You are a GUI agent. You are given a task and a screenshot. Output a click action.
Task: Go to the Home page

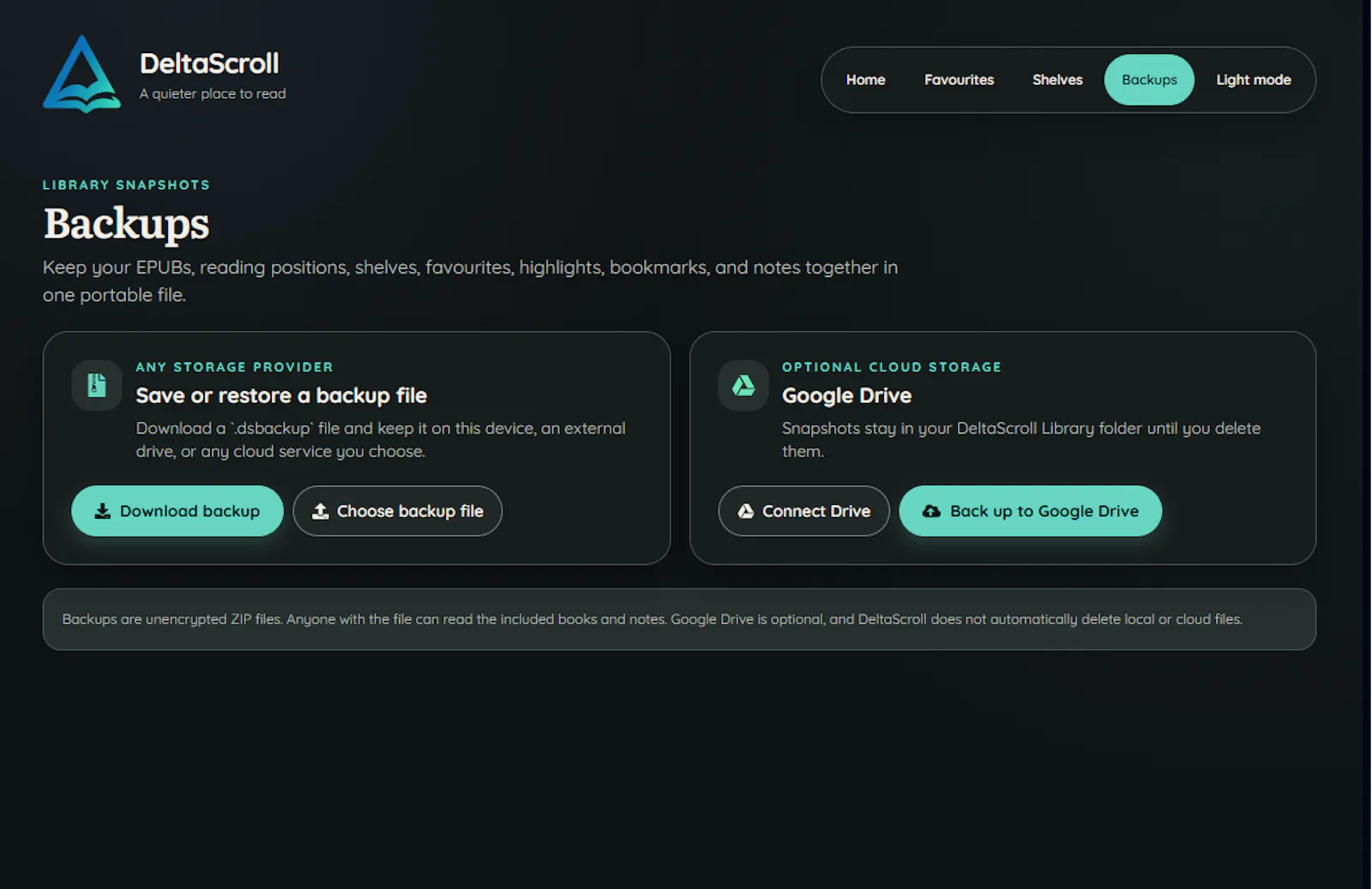pyautogui.click(x=865, y=80)
